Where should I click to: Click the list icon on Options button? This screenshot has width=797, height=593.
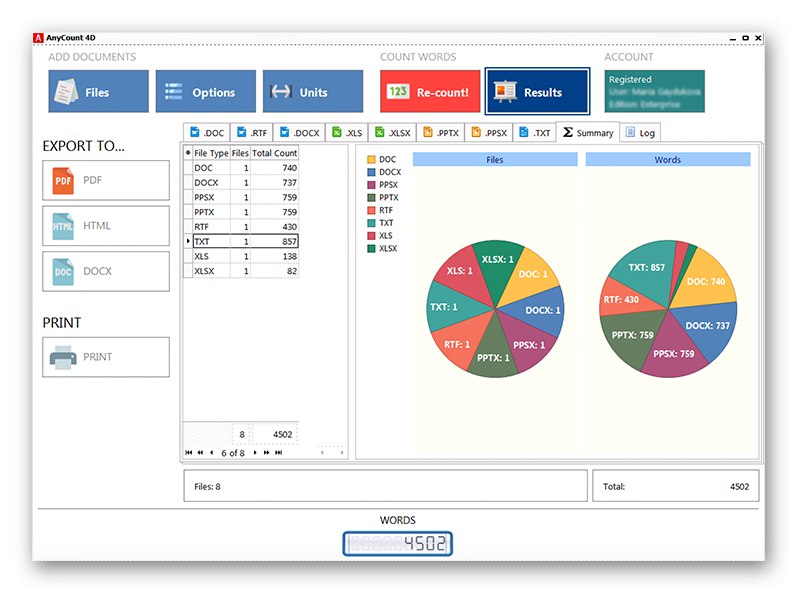pyautogui.click(x=174, y=92)
